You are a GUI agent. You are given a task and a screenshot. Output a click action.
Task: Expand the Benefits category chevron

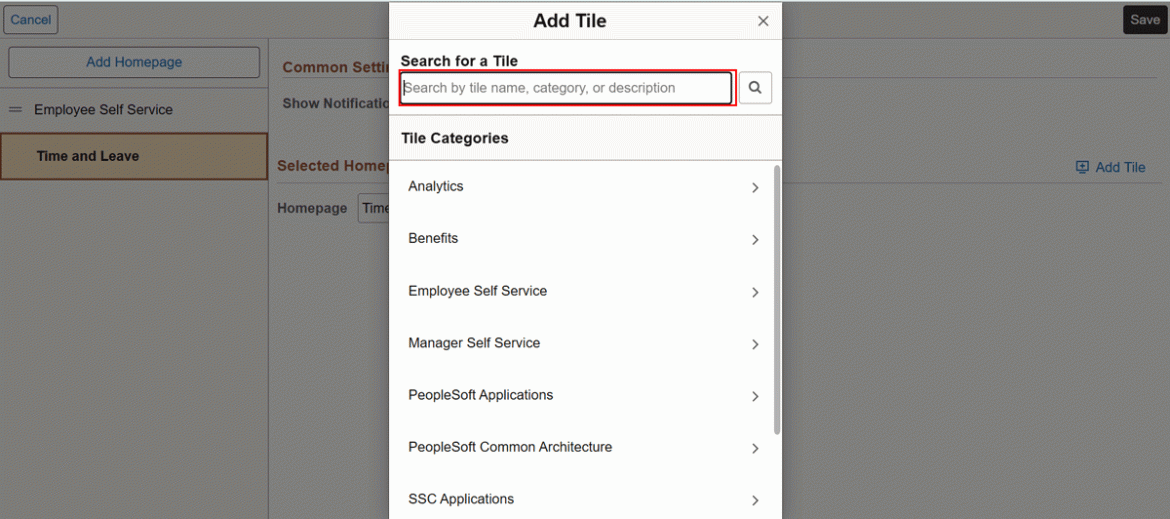pos(755,240)
